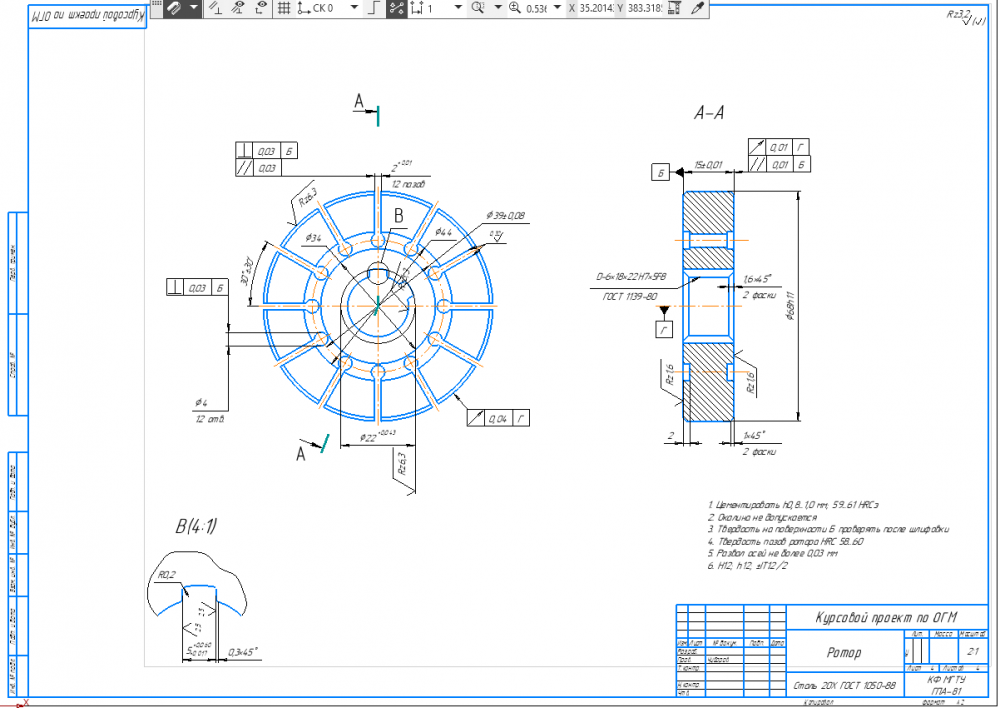Toggle the snap magnet tool
The width and height of the screenshot is (1000, 708).
tap(173, 8)
